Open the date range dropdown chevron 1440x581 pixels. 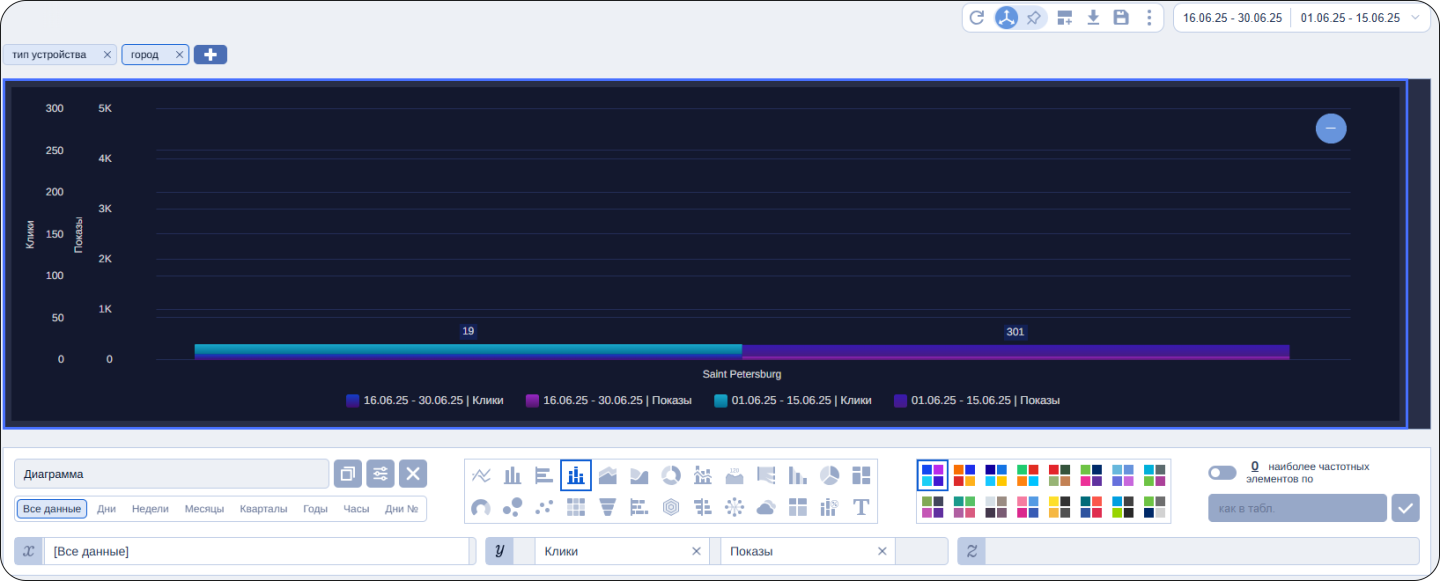click(x=1415, y=18)
